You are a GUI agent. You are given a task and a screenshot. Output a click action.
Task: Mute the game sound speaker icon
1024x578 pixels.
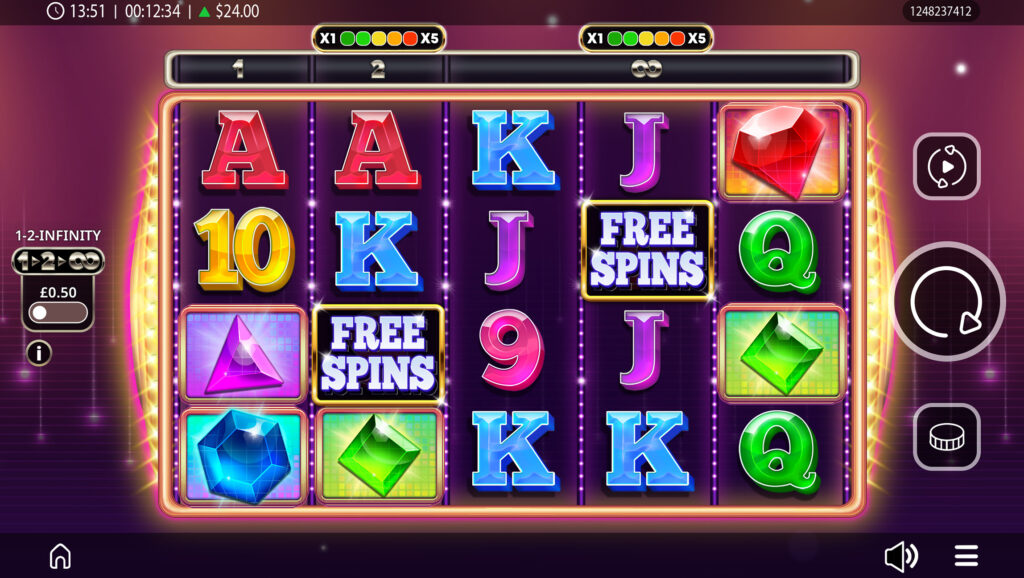[x=901, y=556]
